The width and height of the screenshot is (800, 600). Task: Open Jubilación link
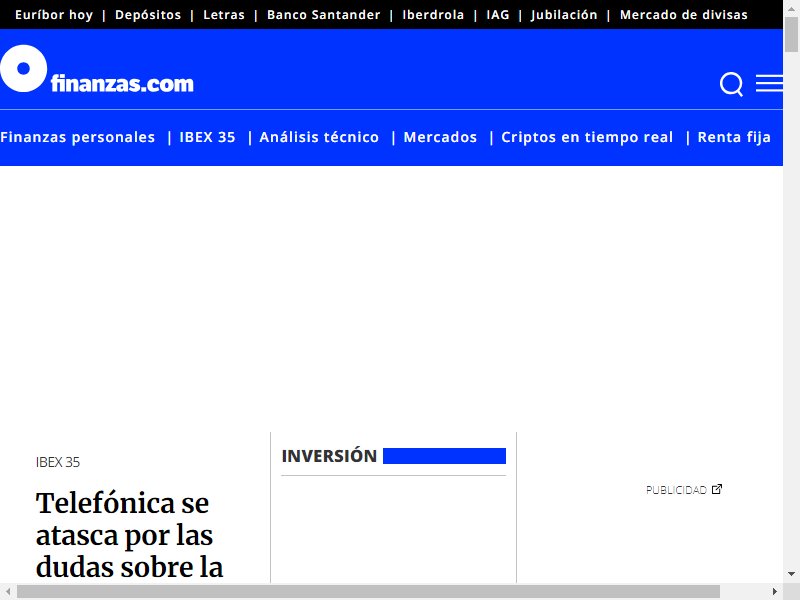click(x=564, y=15)
